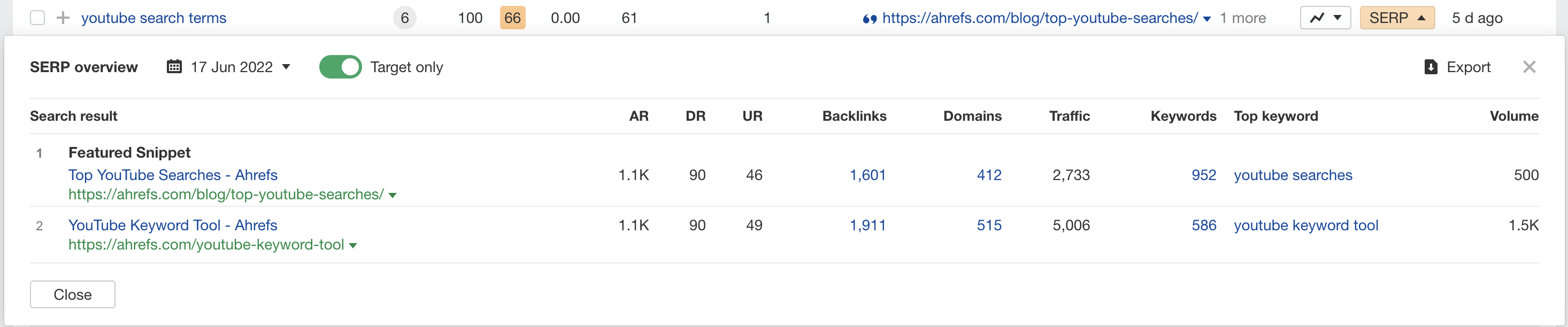This screenshot has height=327, width=1568.
Task: Click the 952 keywords link
Action: pos(1203,175)
